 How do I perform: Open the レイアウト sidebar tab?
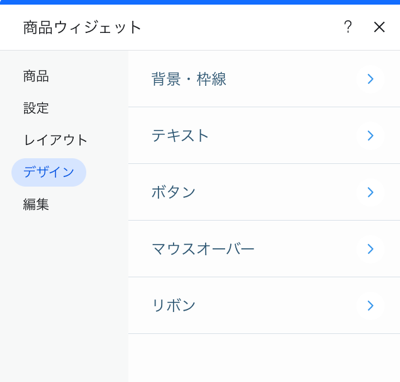55,140
